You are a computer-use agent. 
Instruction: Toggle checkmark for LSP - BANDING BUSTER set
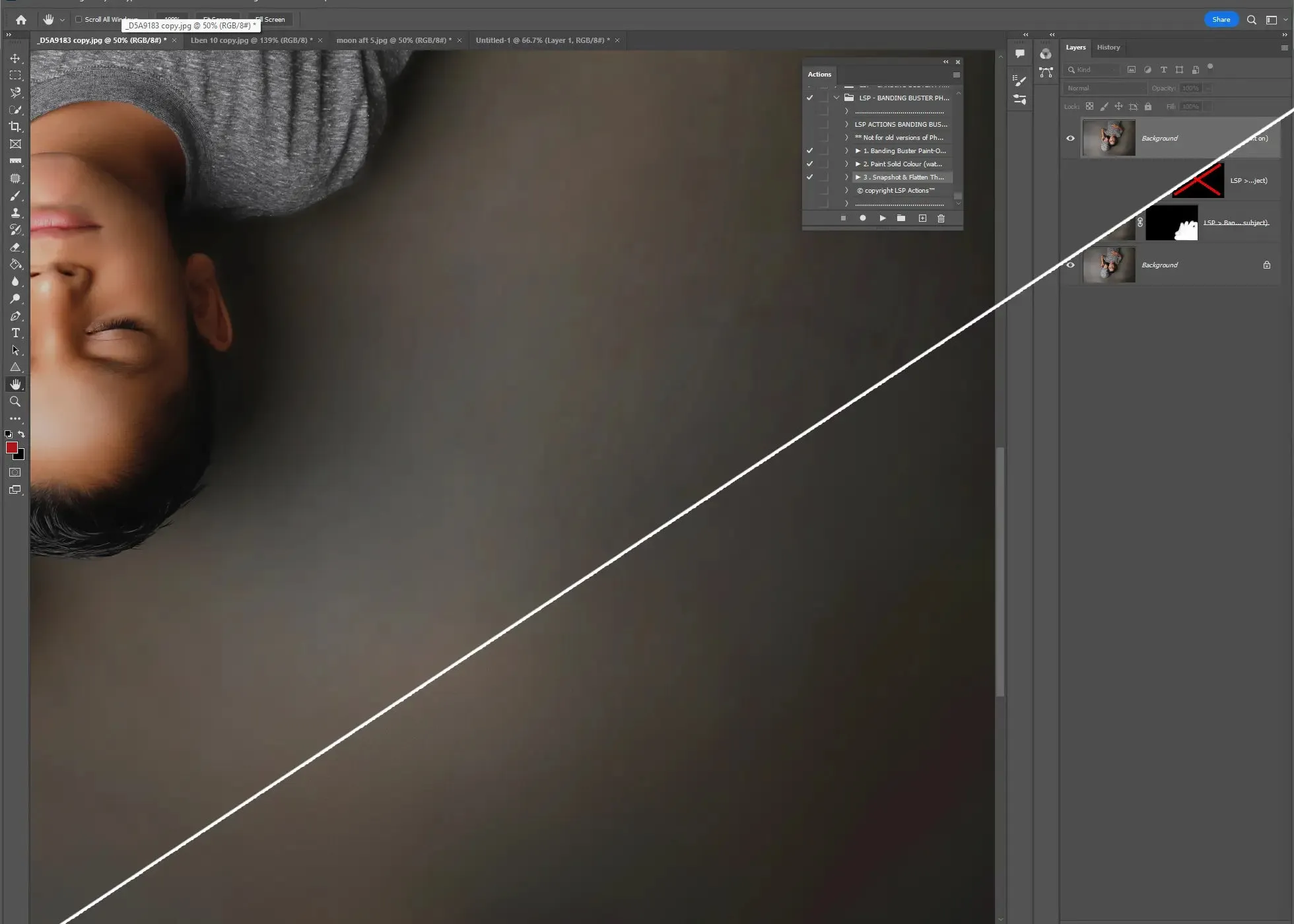[x=809, y=98]
